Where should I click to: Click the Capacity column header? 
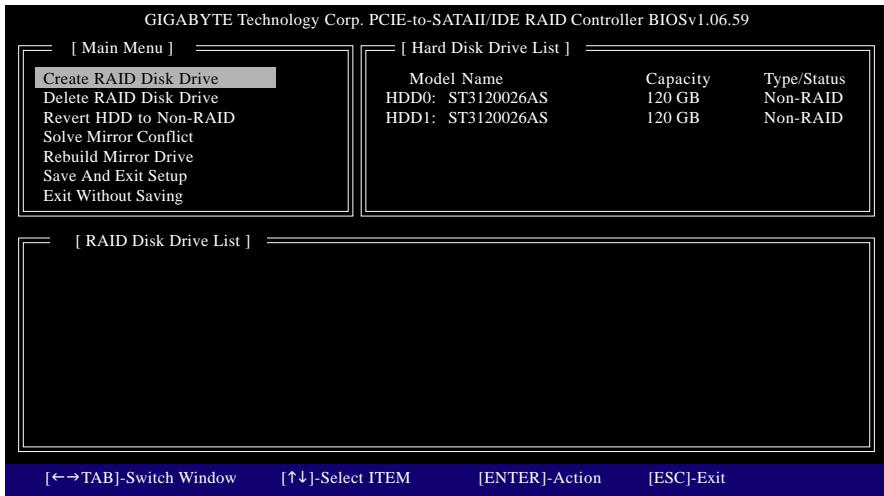(x=678, y=79)
